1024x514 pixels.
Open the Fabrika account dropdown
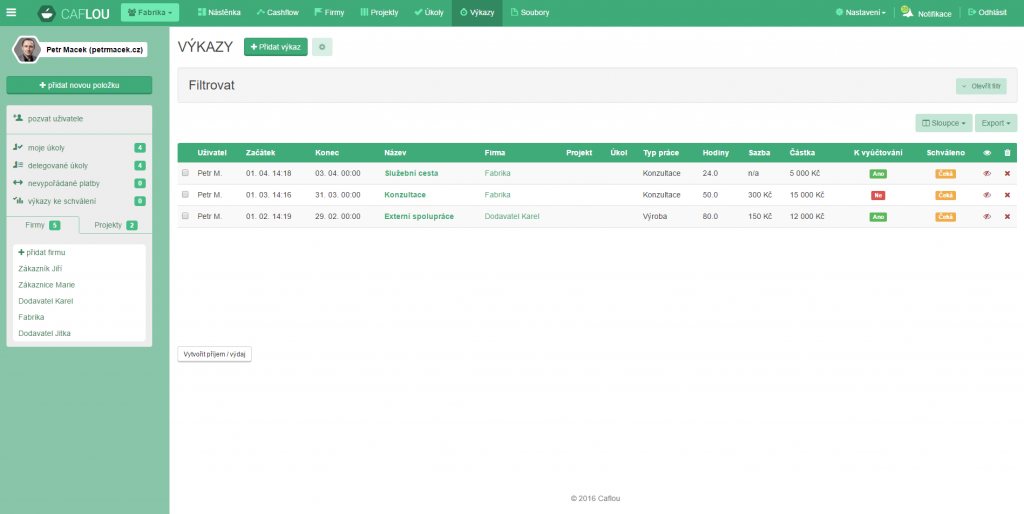(150, 12)
